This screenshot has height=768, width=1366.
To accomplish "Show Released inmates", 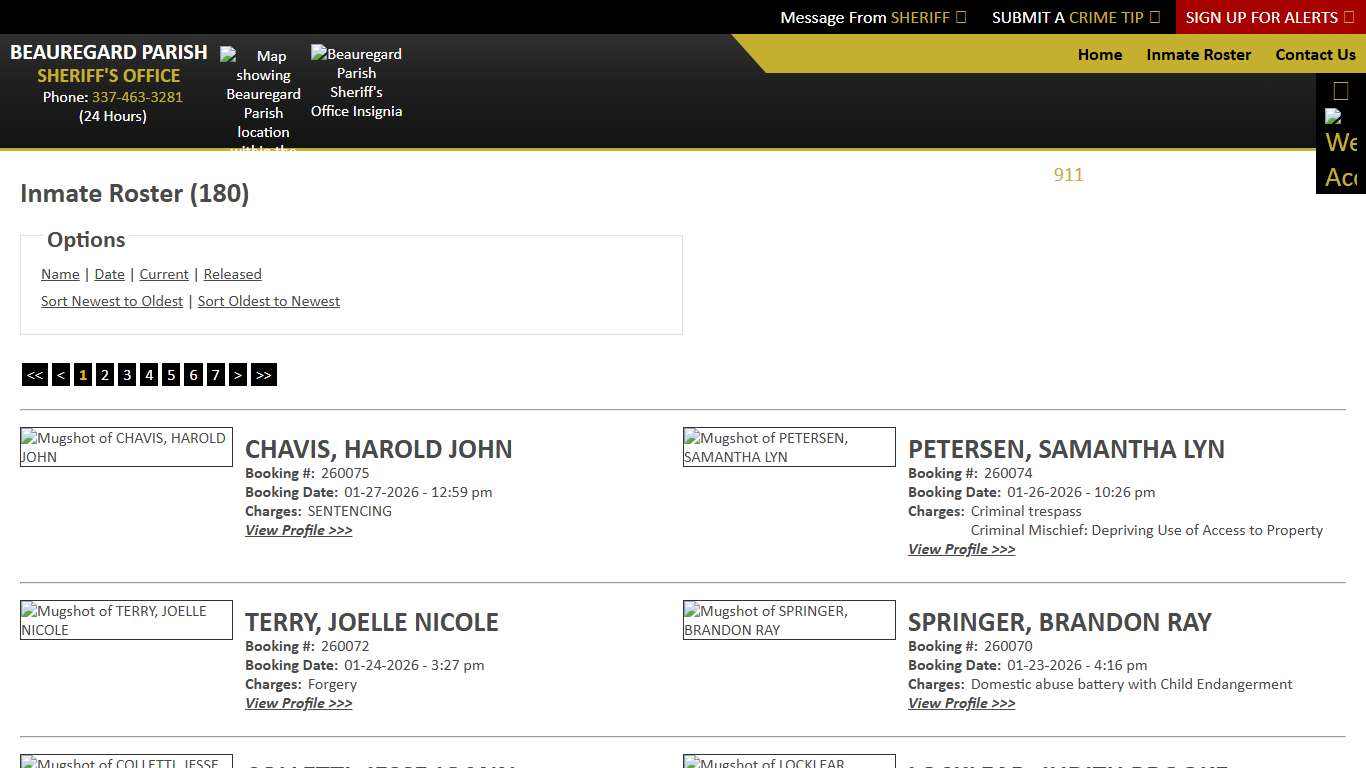I will coord(232,274).
